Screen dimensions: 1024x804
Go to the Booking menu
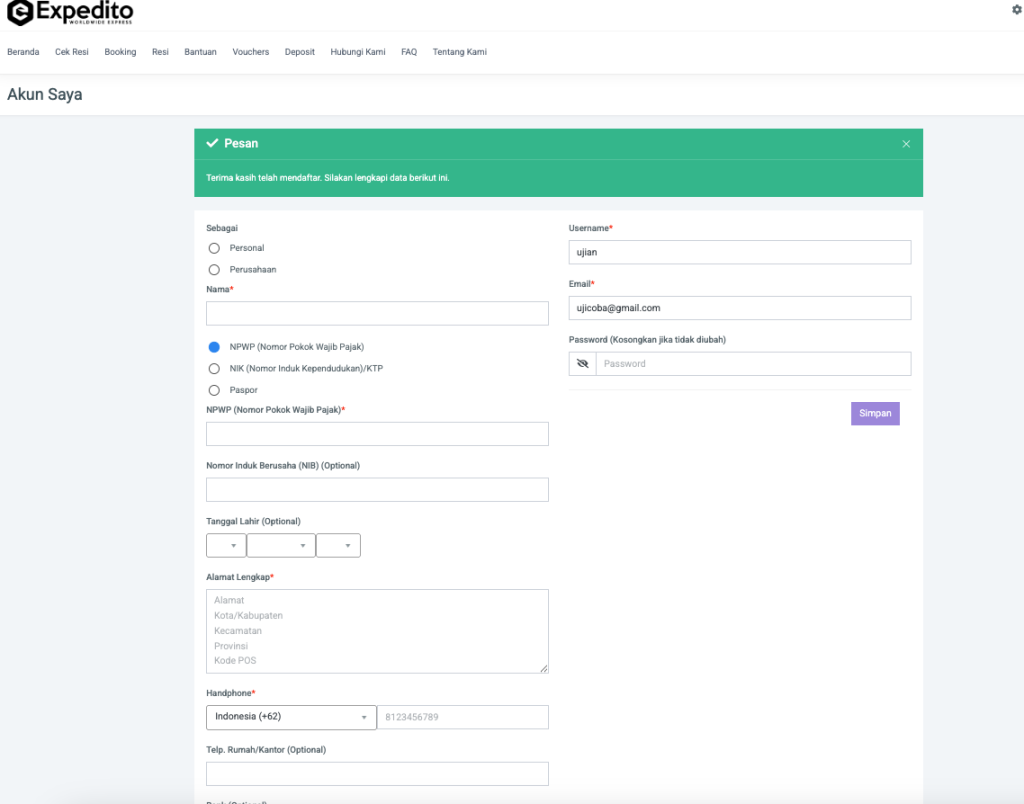coord(120,52)
